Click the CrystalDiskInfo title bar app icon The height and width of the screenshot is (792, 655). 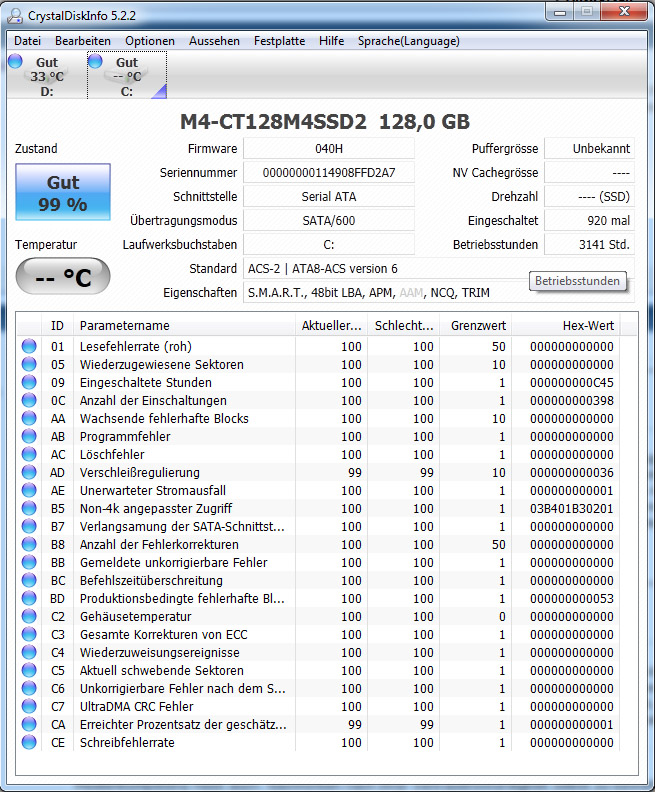(15, 15)
